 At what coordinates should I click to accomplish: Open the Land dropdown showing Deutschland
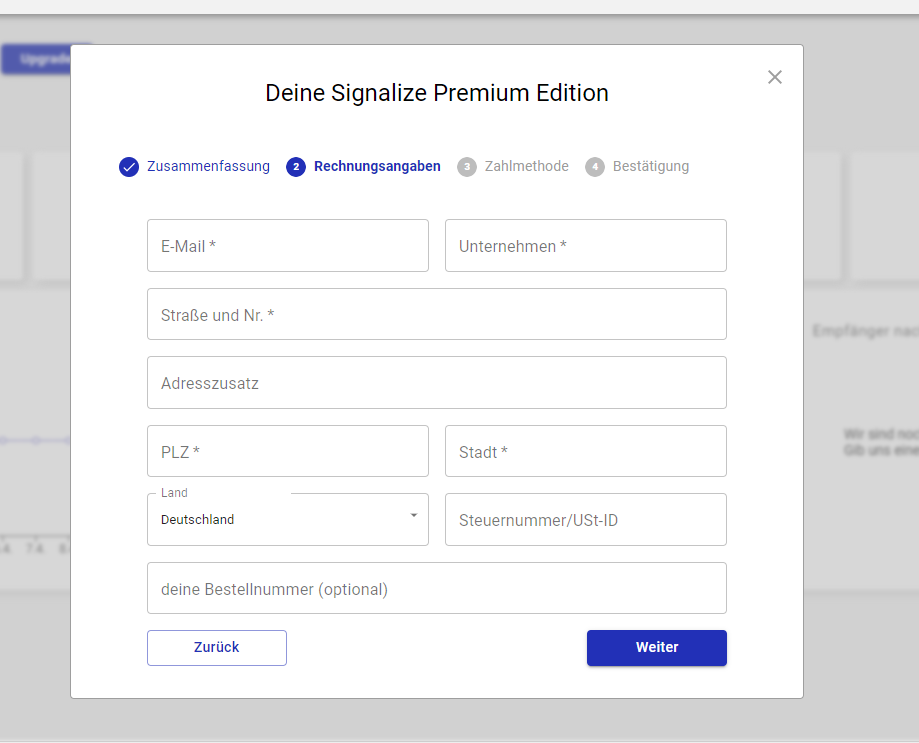point(288,520)
